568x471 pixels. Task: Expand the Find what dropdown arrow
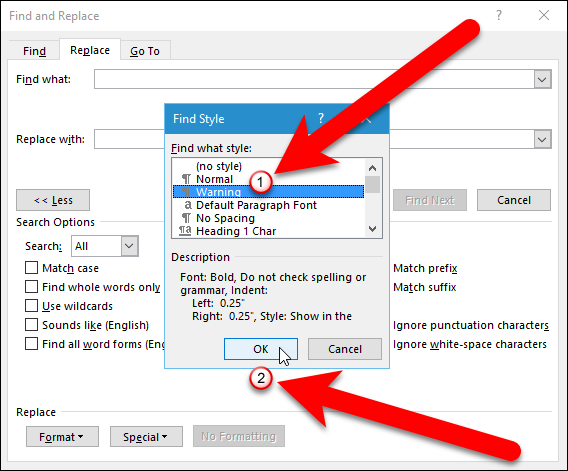[x=542, y=79]
